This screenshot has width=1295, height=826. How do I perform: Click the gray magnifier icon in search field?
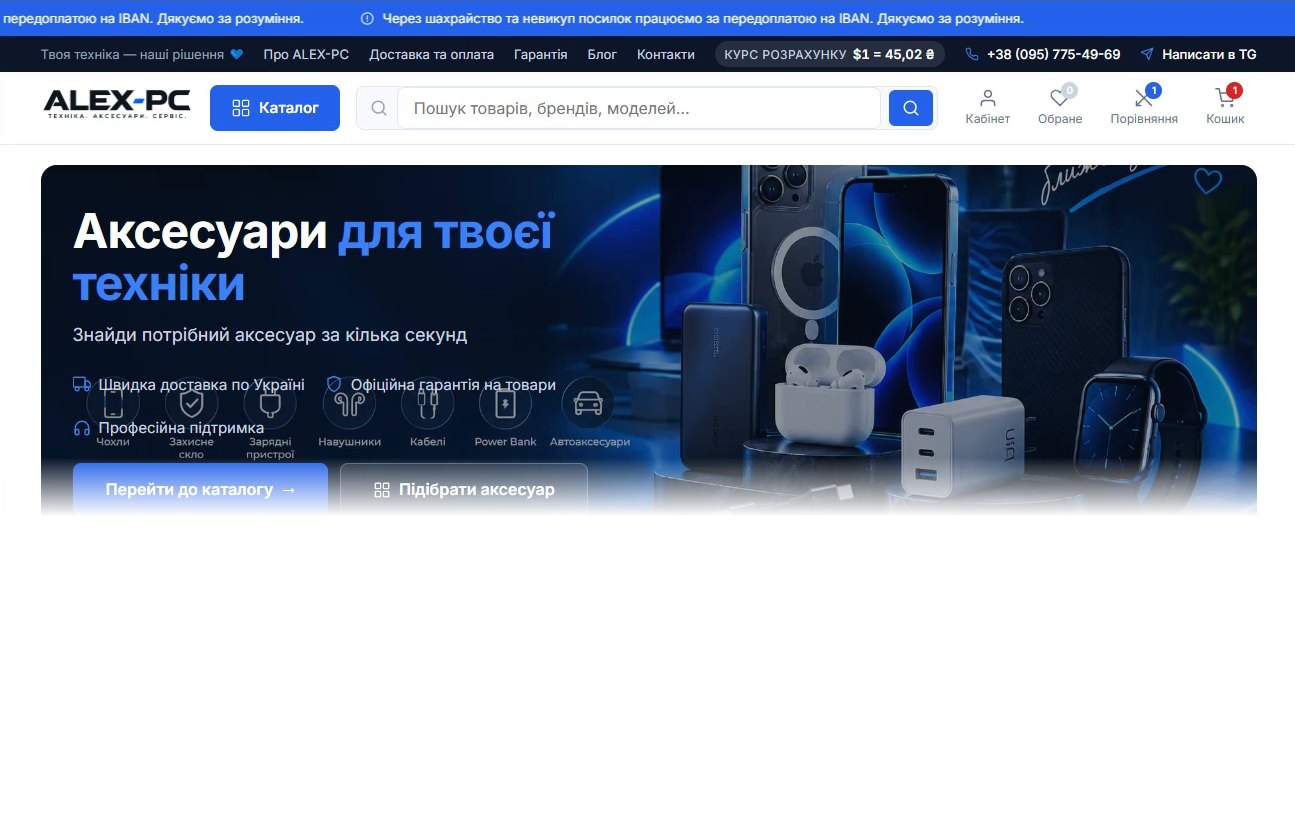click(378, 108)
